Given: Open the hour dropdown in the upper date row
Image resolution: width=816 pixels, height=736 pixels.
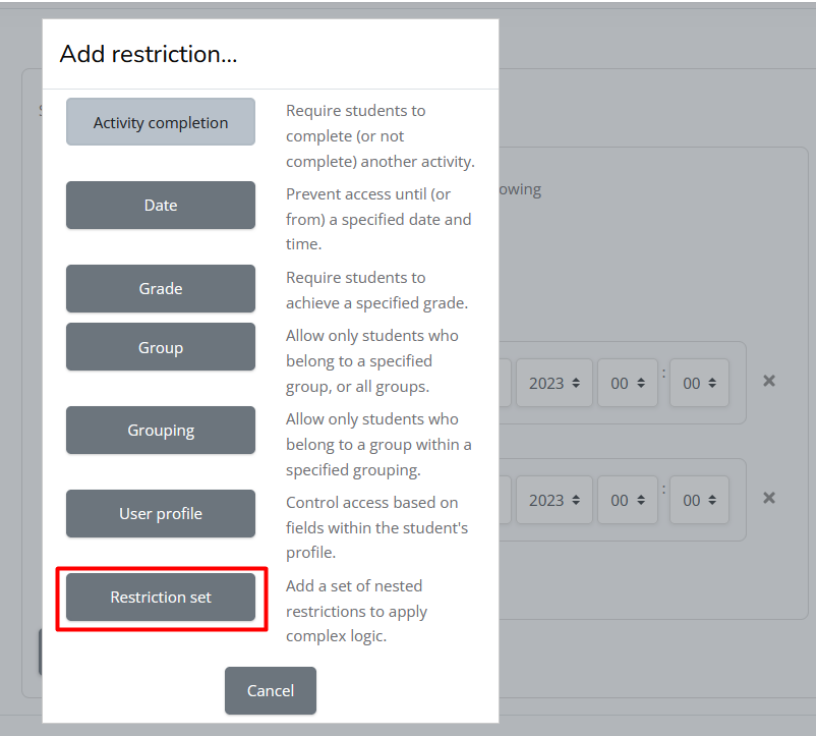Looking at the screenshot, I should coord(627,383).
